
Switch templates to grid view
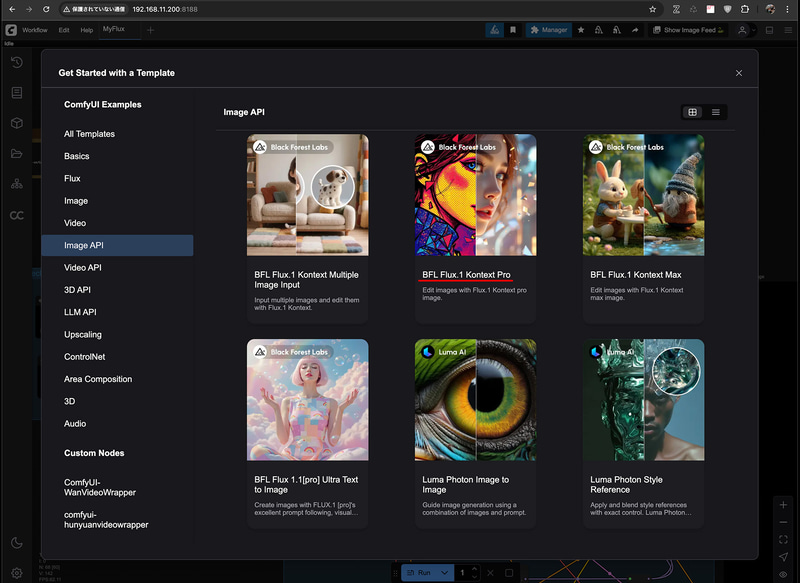point(692,112)
